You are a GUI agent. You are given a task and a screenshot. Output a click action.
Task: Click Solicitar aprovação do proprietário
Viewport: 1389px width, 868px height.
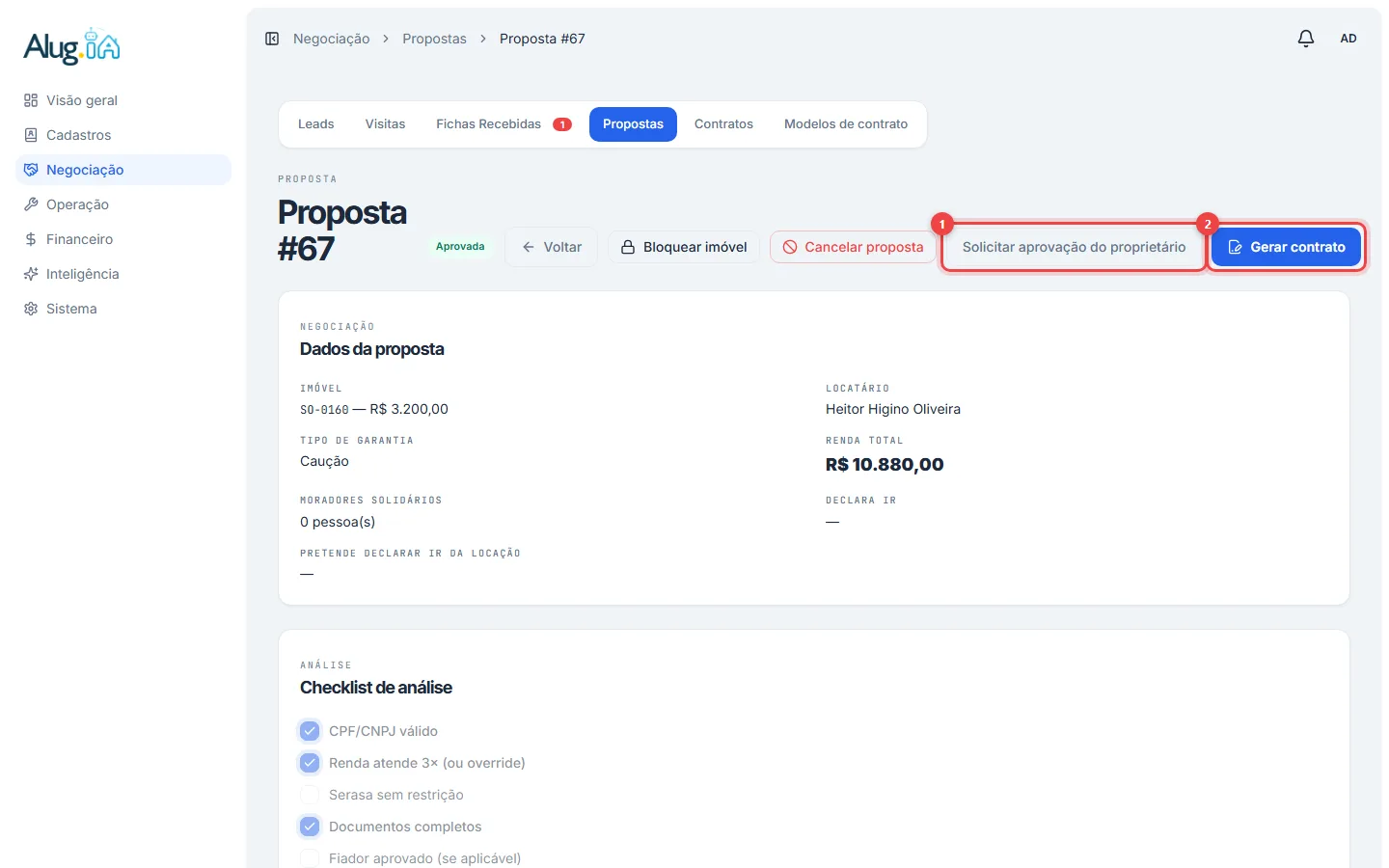[1074, 247]
